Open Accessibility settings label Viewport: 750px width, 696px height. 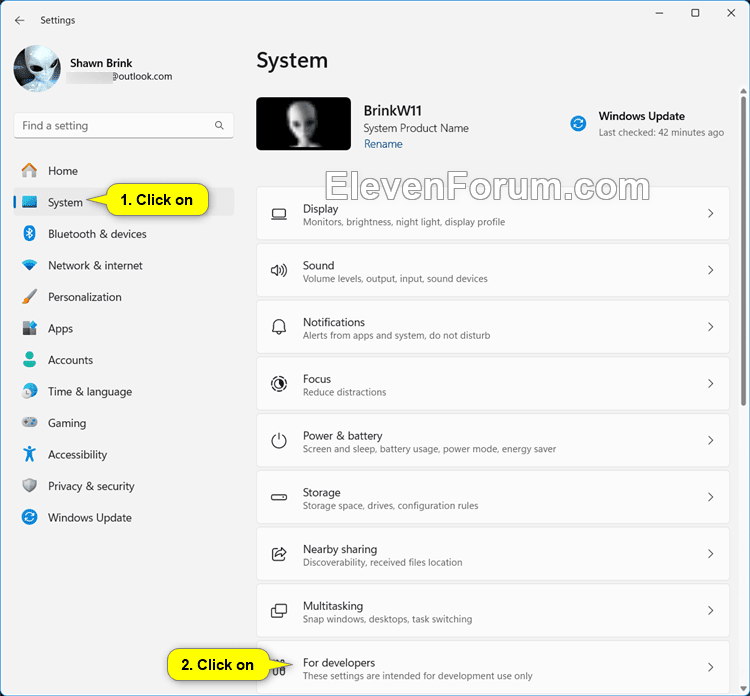click(77, 454)
